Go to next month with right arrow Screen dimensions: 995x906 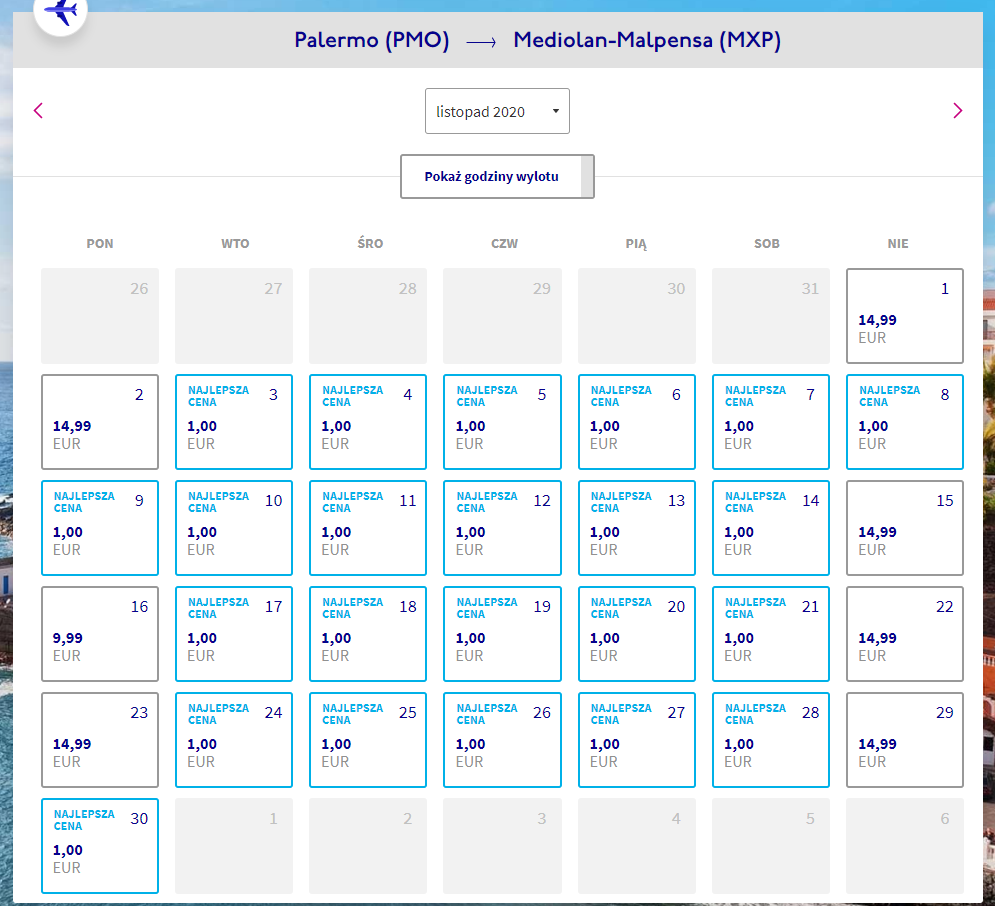tap(958, 110)
